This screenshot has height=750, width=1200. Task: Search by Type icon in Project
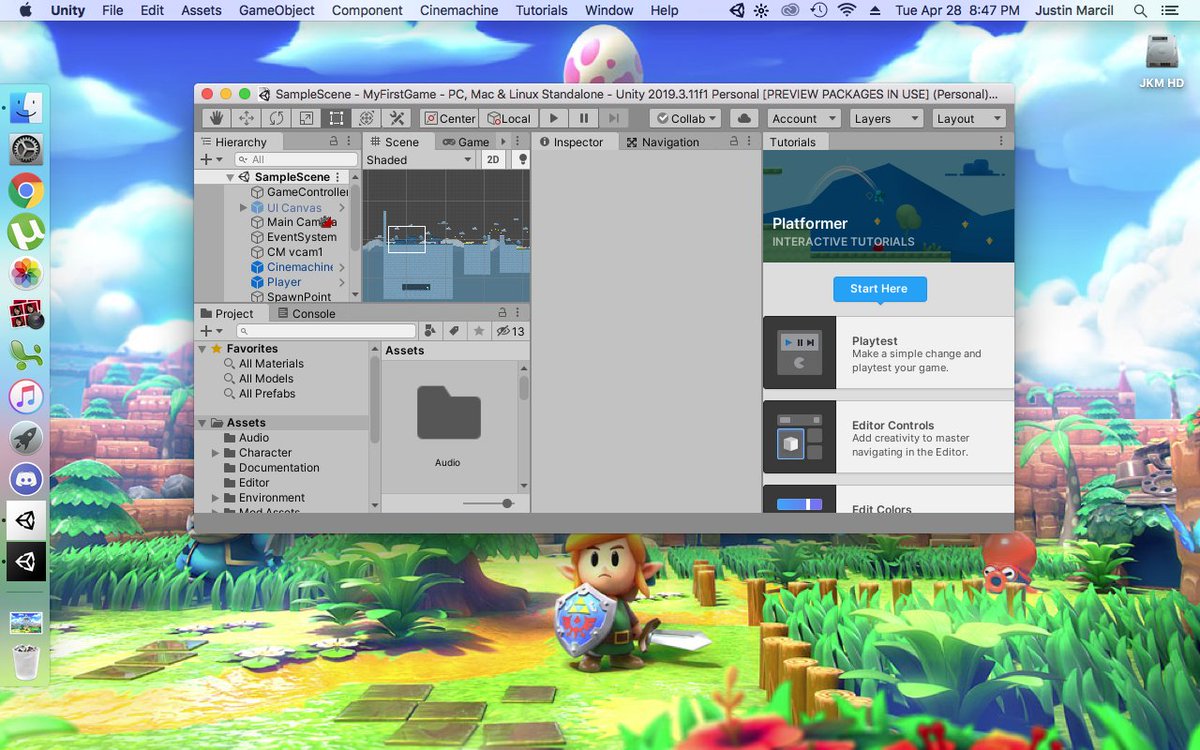click(430, 331)
